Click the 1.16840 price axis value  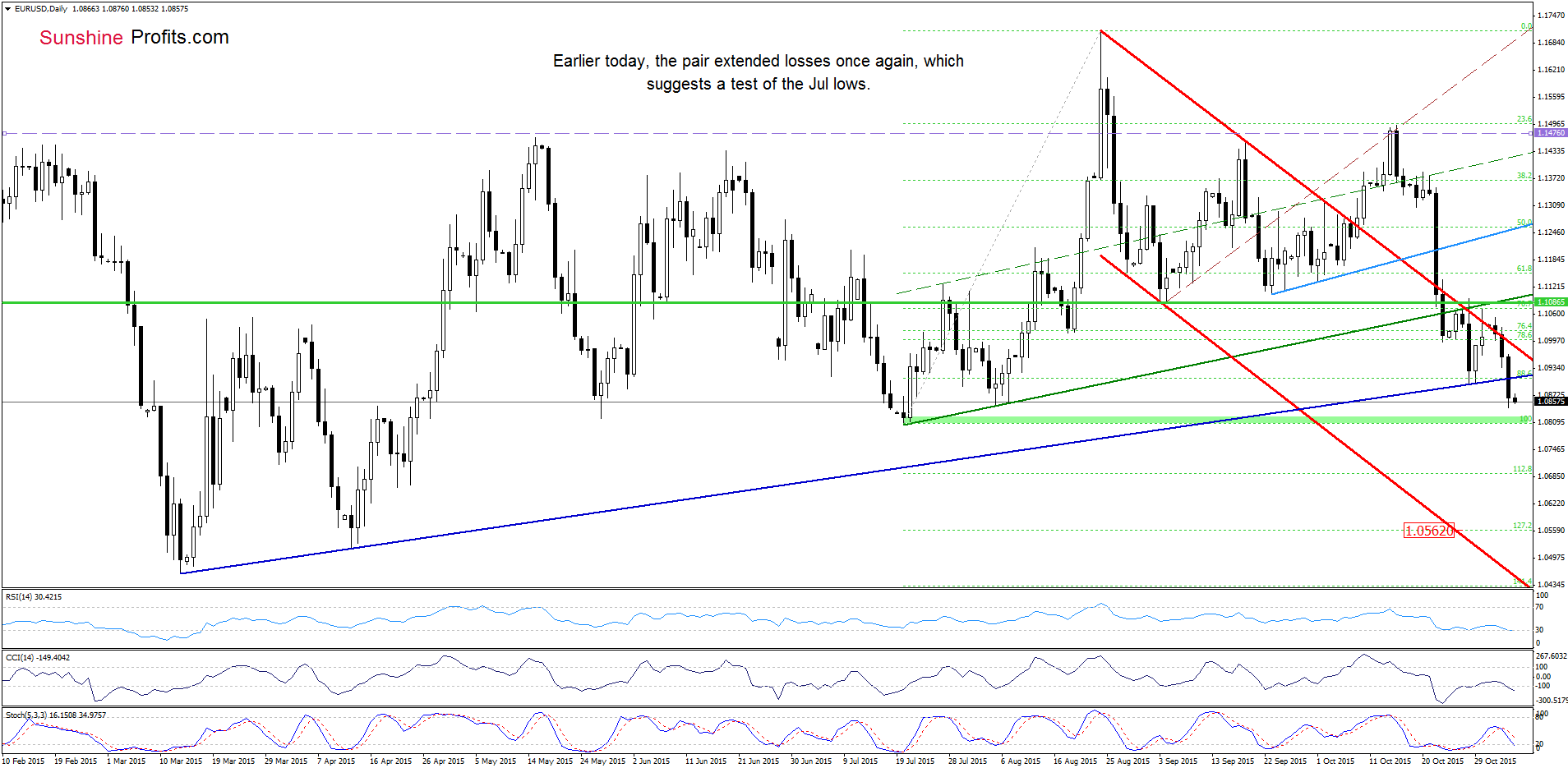click(1551, 43)
